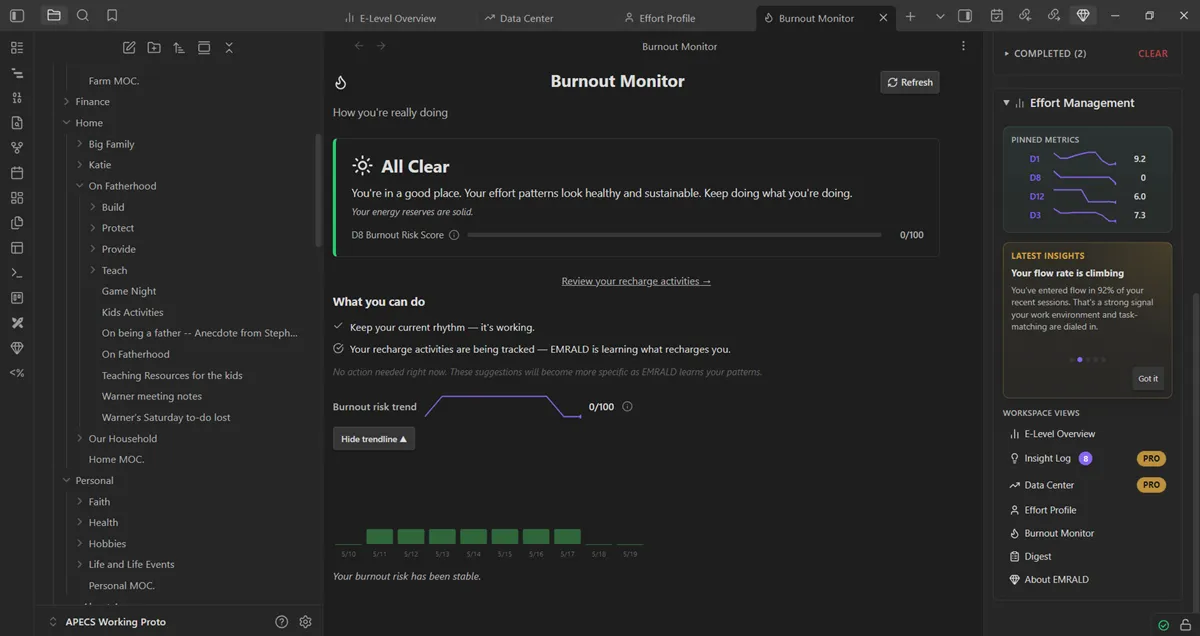
Task: Select the second insight carousel dot
Action: tap(1079, 359)
